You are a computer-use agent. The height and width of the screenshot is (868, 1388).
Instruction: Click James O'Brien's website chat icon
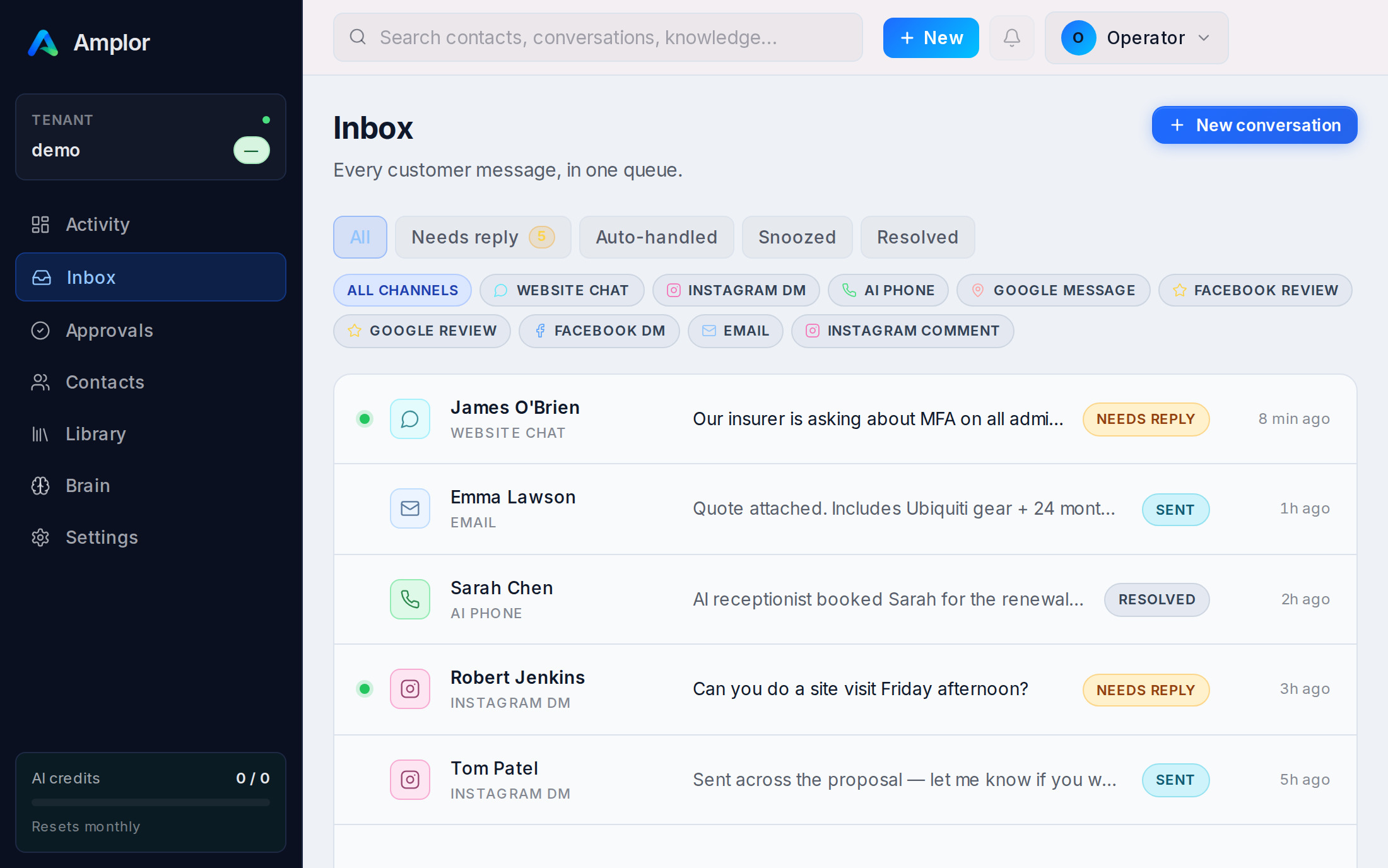pos(410,419)
